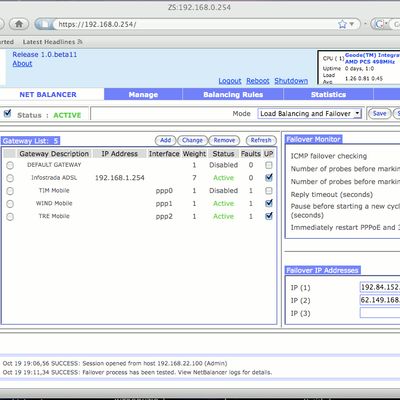
Task: Click the Release 1.0.beta11 text
Action: [x=45, y=54]
